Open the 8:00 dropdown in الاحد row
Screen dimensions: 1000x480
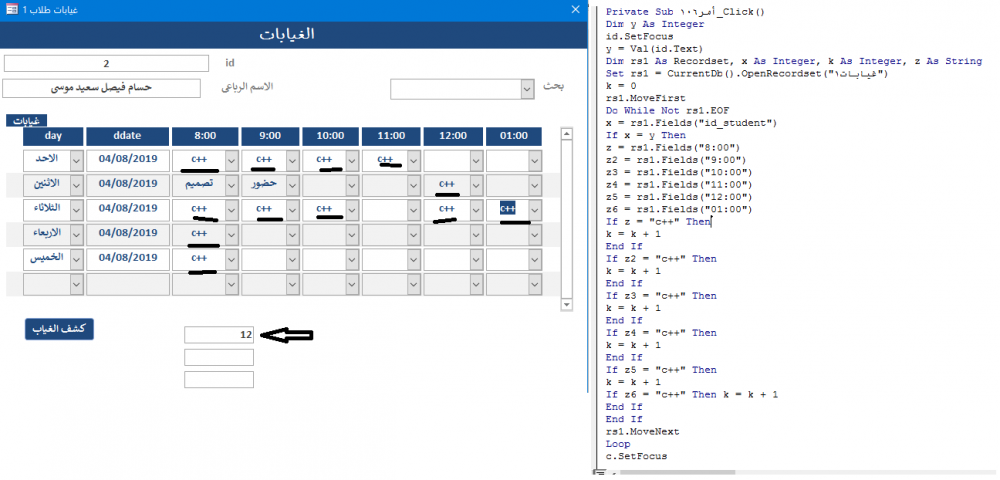click(x=231, y=160)
